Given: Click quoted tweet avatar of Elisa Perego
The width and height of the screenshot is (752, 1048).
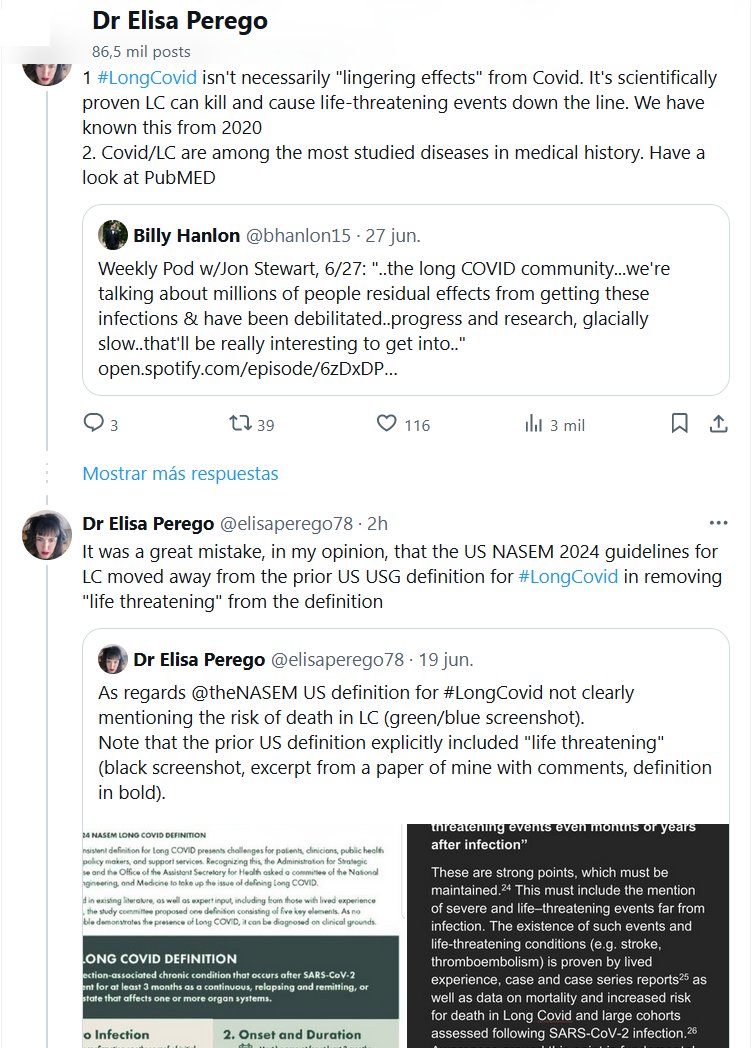Looking at the screenshot, I should click(x=112, y=659).
